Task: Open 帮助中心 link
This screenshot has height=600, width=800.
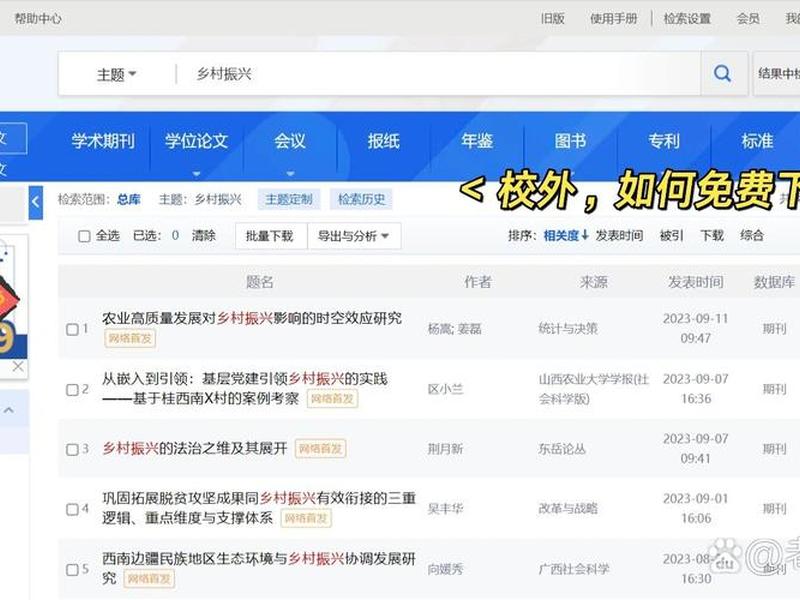Action: tap(38, 19)
